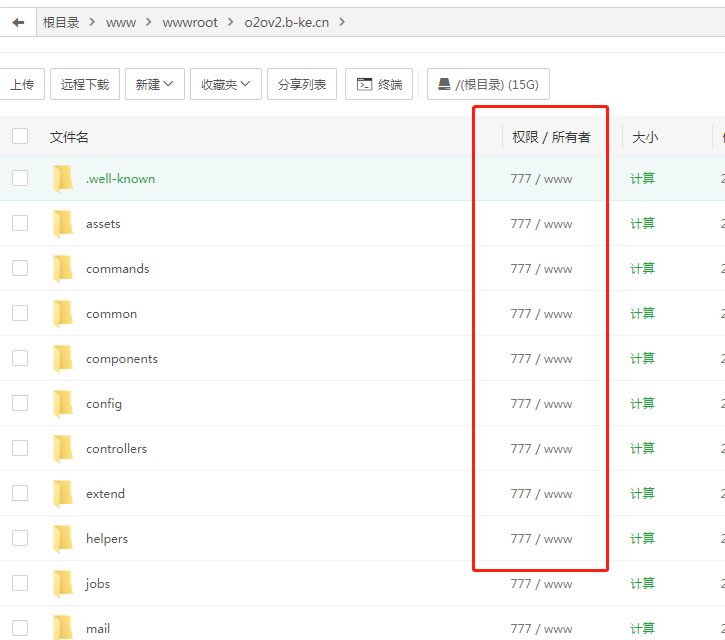The image size is (725, 640).
Task: Open the mail folder icon
Action: (63, 628)
